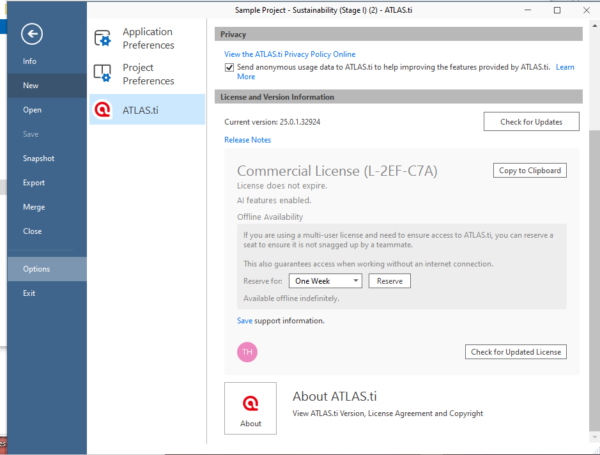600x455 pixels.
Task: Click the Save support information link
Action: [245, 321]
